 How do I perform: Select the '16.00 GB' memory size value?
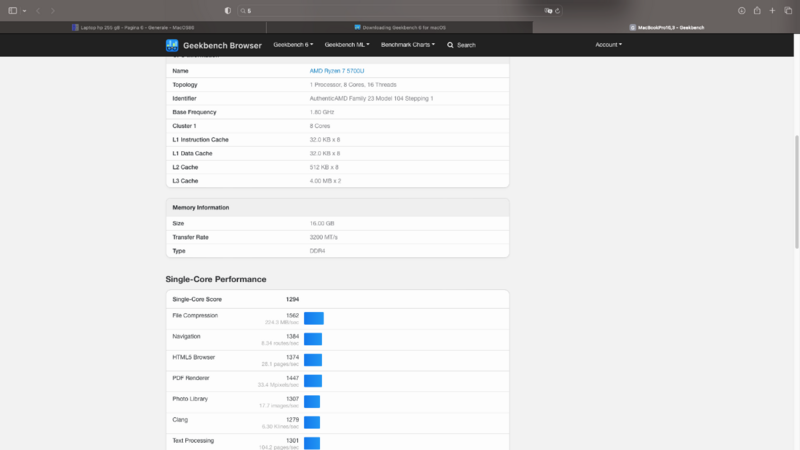[322, 223]
